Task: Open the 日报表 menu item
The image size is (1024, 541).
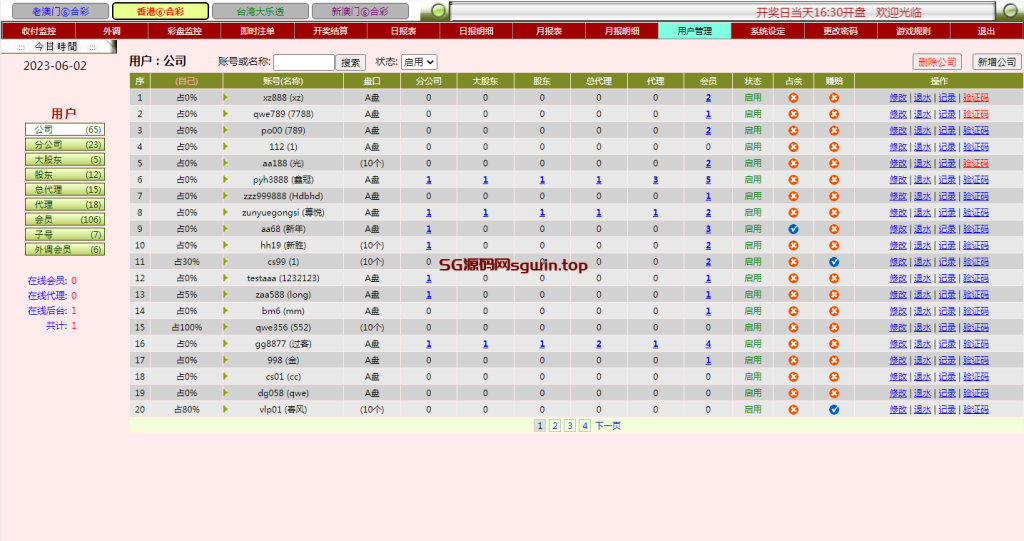Action: tap(403, 31)
